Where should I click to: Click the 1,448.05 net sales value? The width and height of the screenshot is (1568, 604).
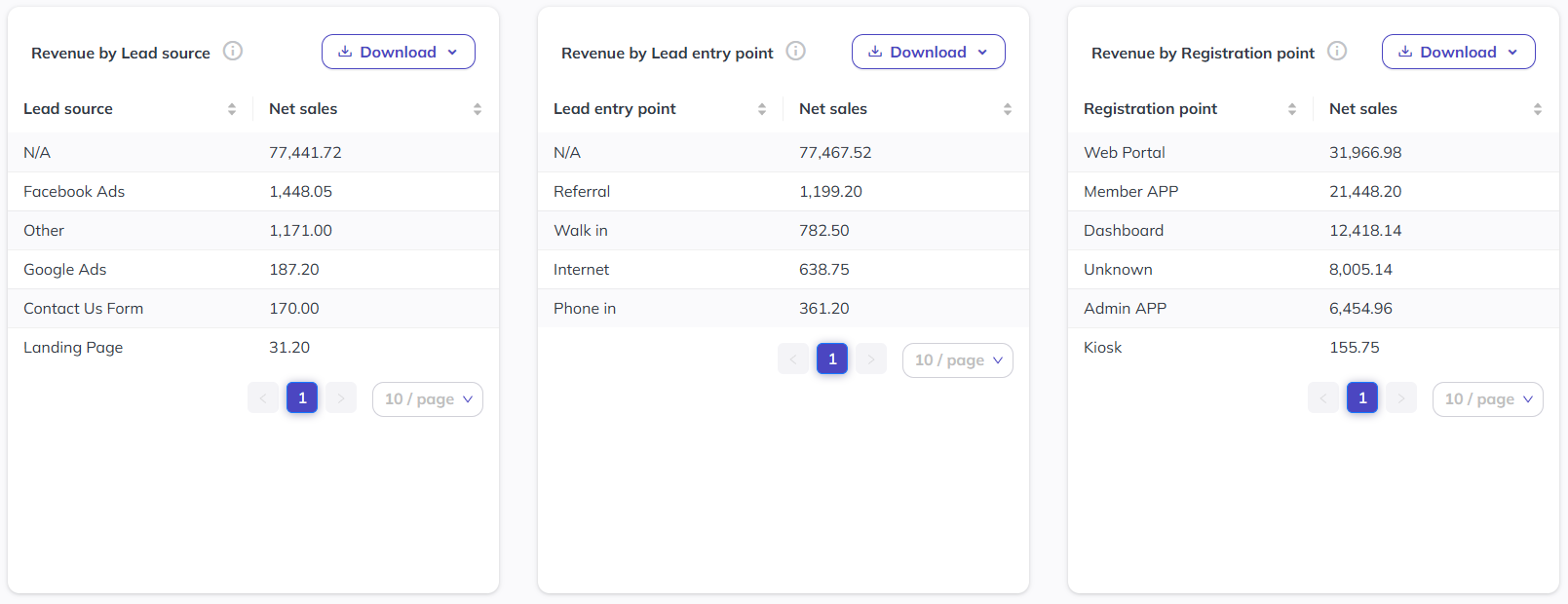pos(300,192)
